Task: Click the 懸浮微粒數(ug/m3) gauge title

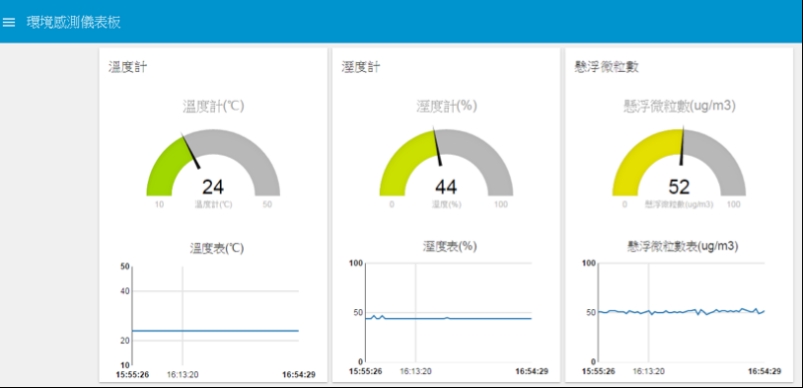Action: tap(679, 106)
